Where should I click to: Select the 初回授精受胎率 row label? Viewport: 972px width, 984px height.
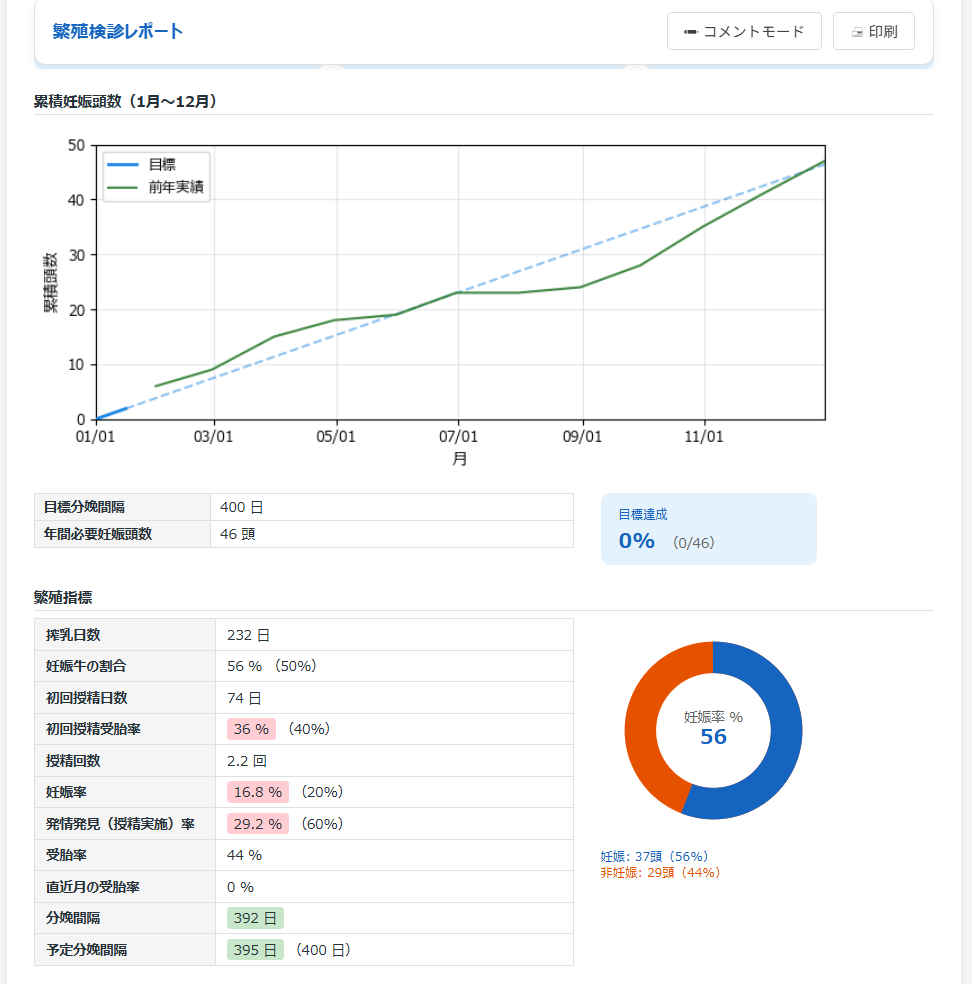(93, 729)
